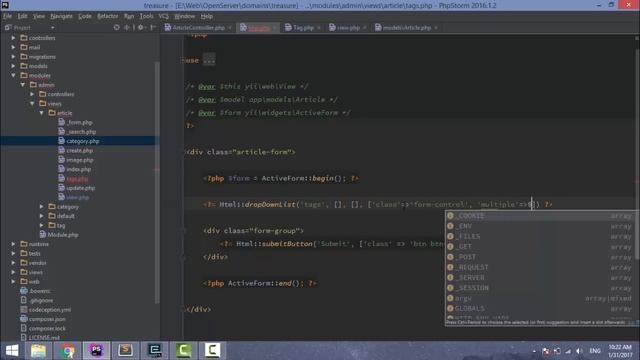Open the View menu
This screenshot has height=360, width=640.
(x=39, y=16)
